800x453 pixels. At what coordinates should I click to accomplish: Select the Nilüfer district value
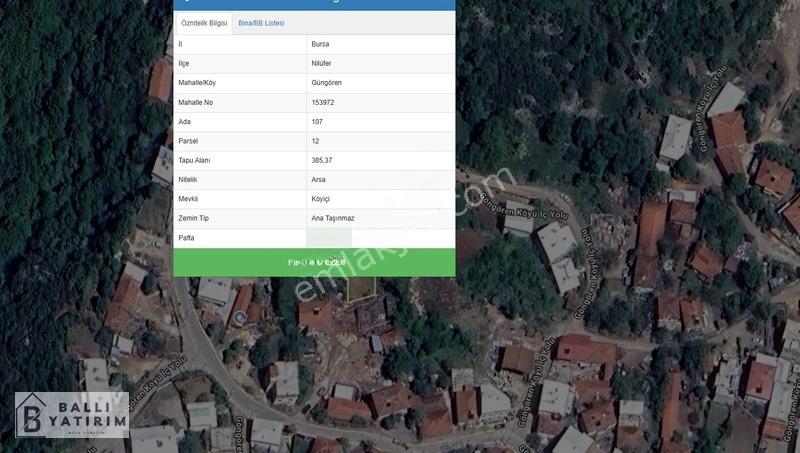(x=321, y=64)
